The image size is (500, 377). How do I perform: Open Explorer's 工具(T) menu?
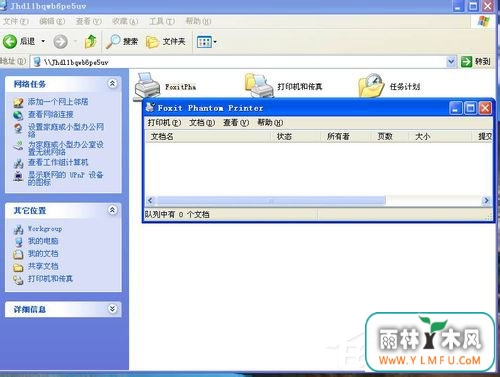[x=162, y=21]
